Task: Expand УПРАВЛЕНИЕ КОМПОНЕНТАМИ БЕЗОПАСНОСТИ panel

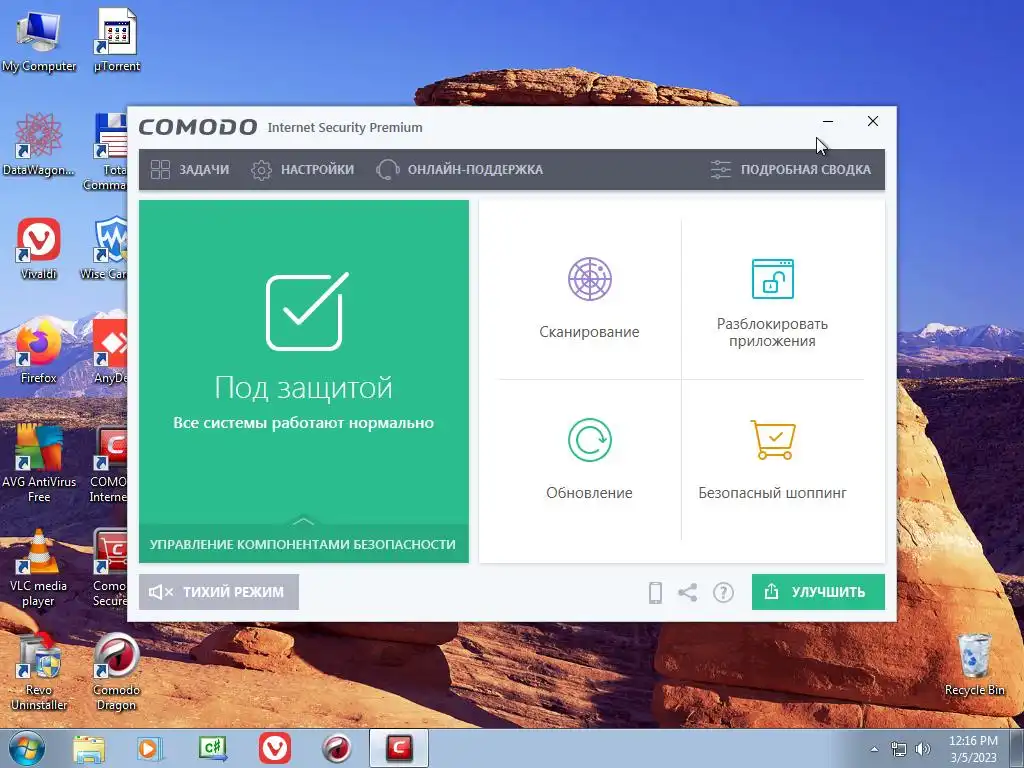Action: coord(304,543)
